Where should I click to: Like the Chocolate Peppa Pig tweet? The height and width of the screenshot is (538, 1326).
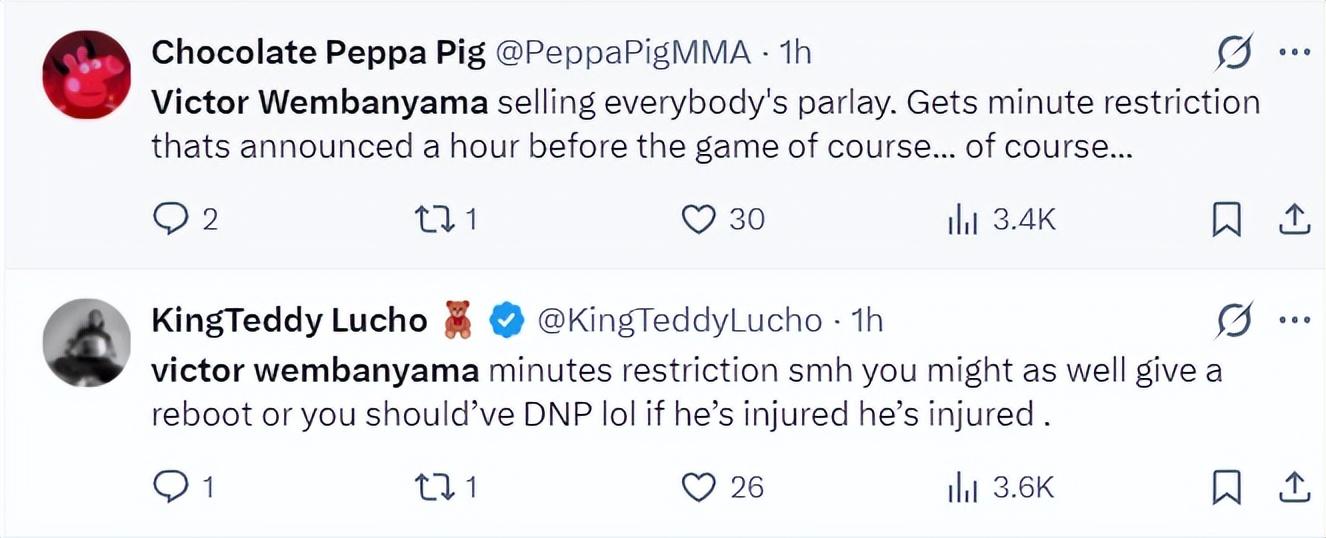[699, 218]
